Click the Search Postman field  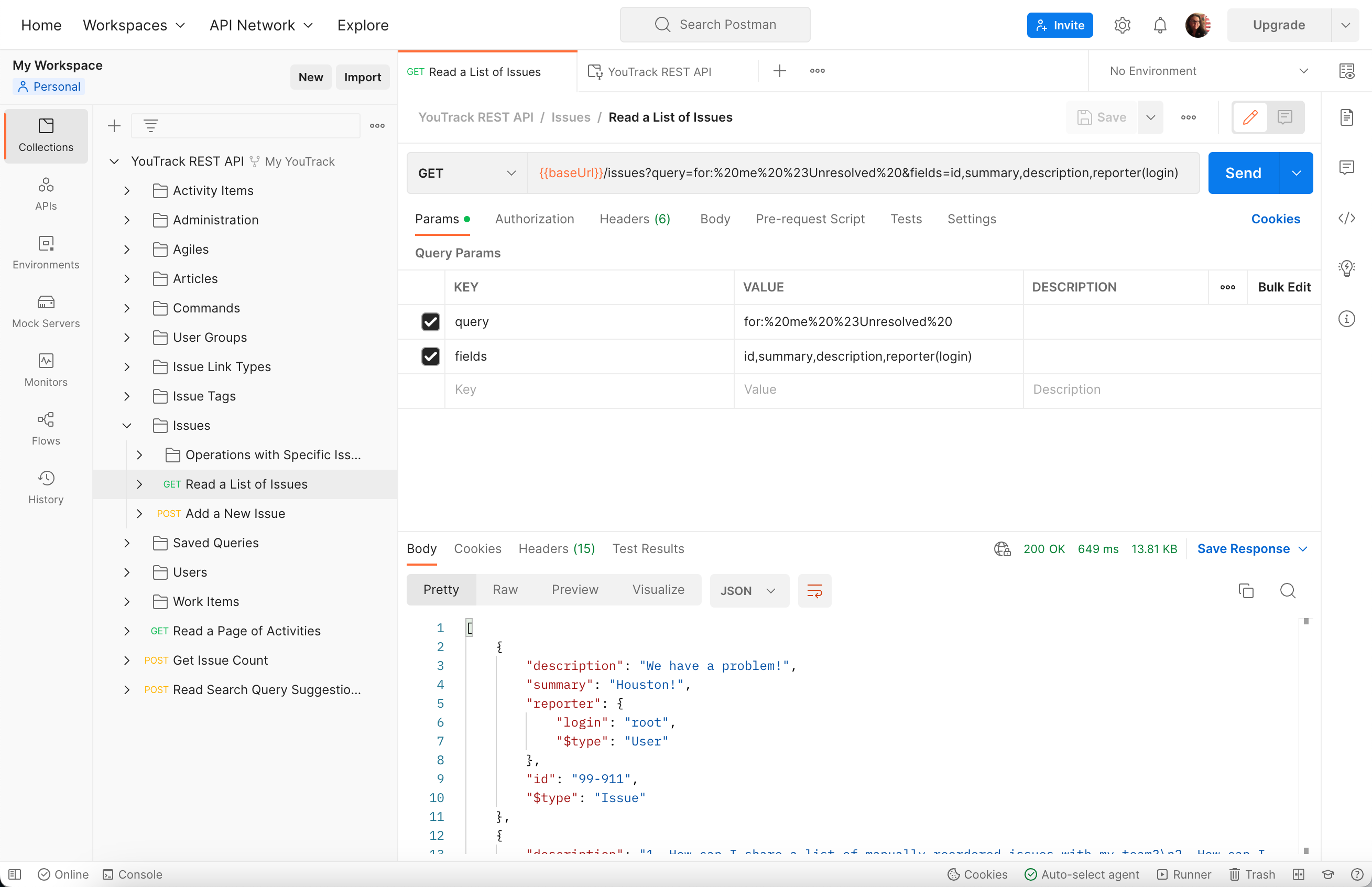coord(715,25)
